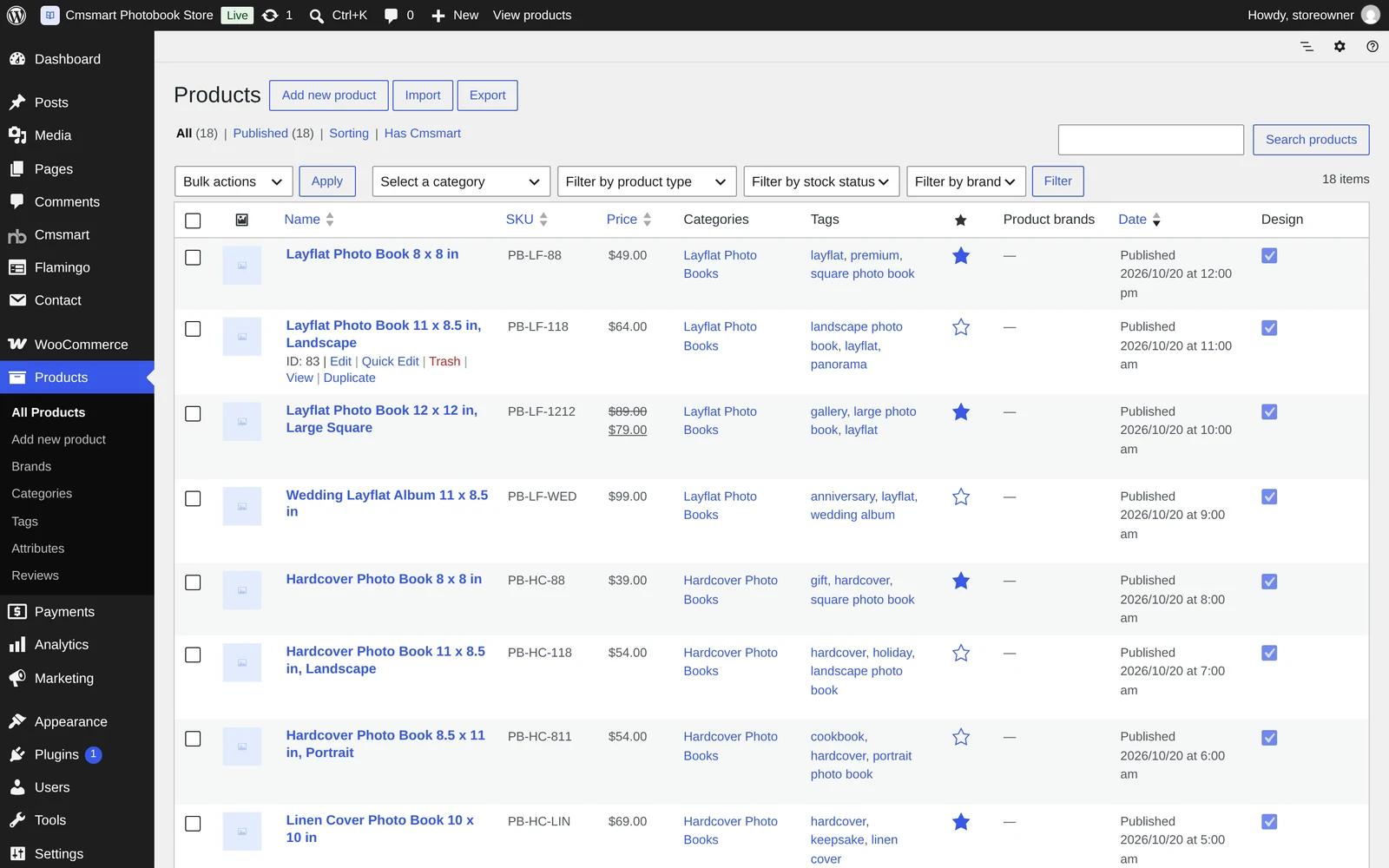1389x868 pixels.
Task: Click SKU 'PB-LF-WED' cell
Action: click(542, 496)
